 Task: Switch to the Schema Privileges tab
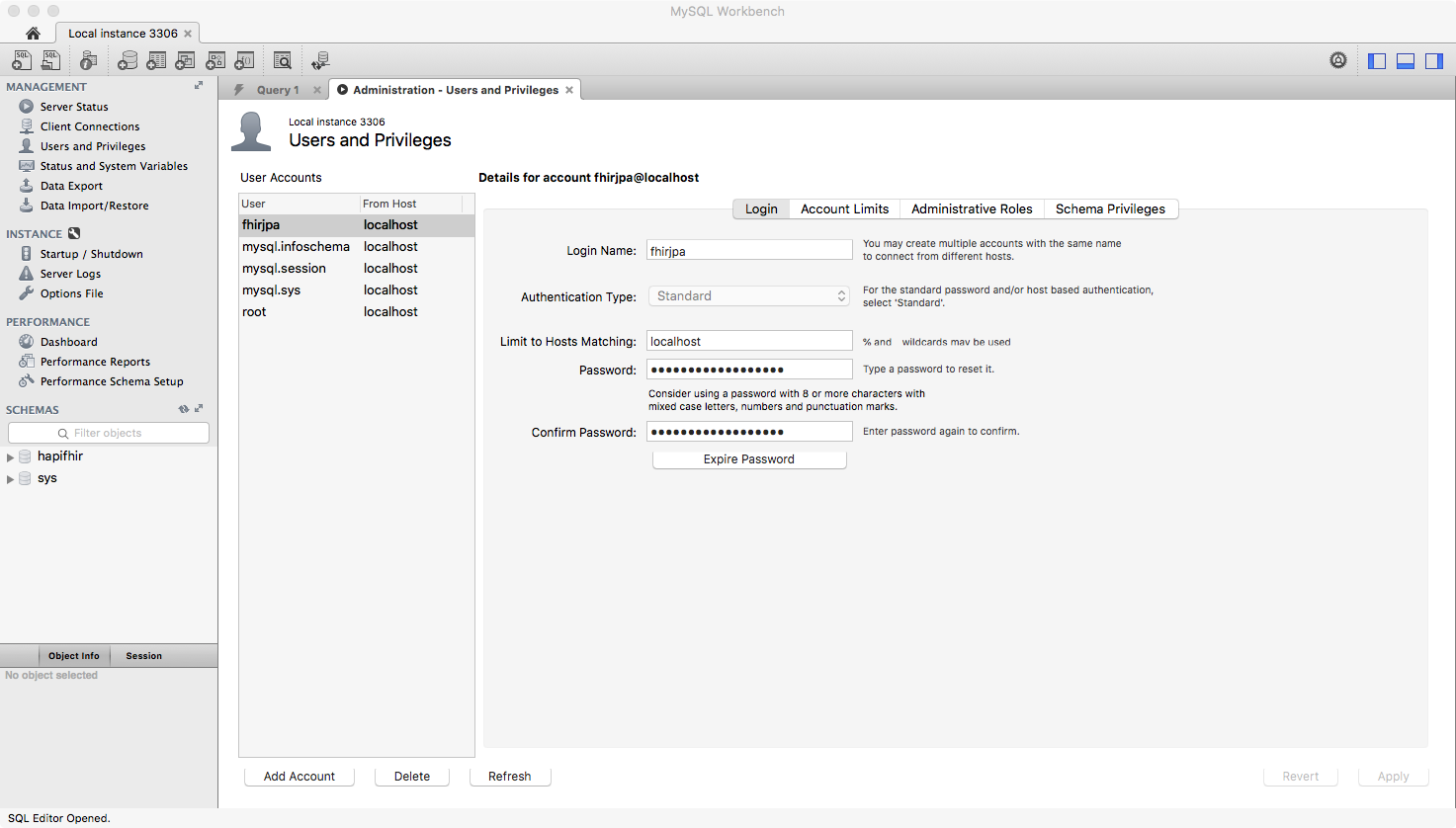click(x=1110, y=208)
